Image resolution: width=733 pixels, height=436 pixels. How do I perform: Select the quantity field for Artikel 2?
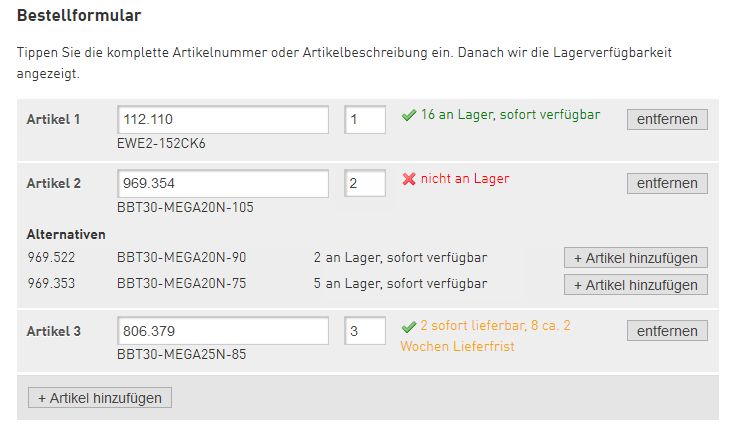[x=365, y=183]
